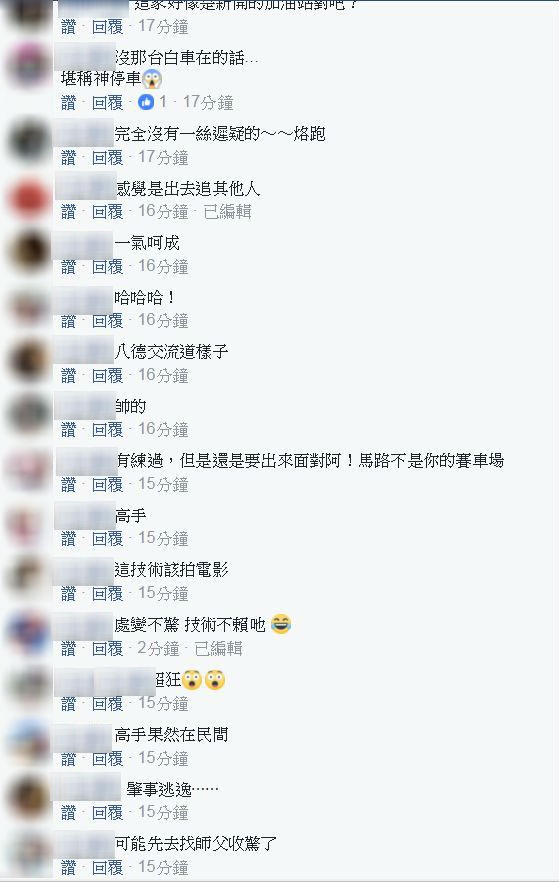559x882 pixels.
Task: Reply to comment '馬路不是你的賽車場'
Action: (107, 484)
